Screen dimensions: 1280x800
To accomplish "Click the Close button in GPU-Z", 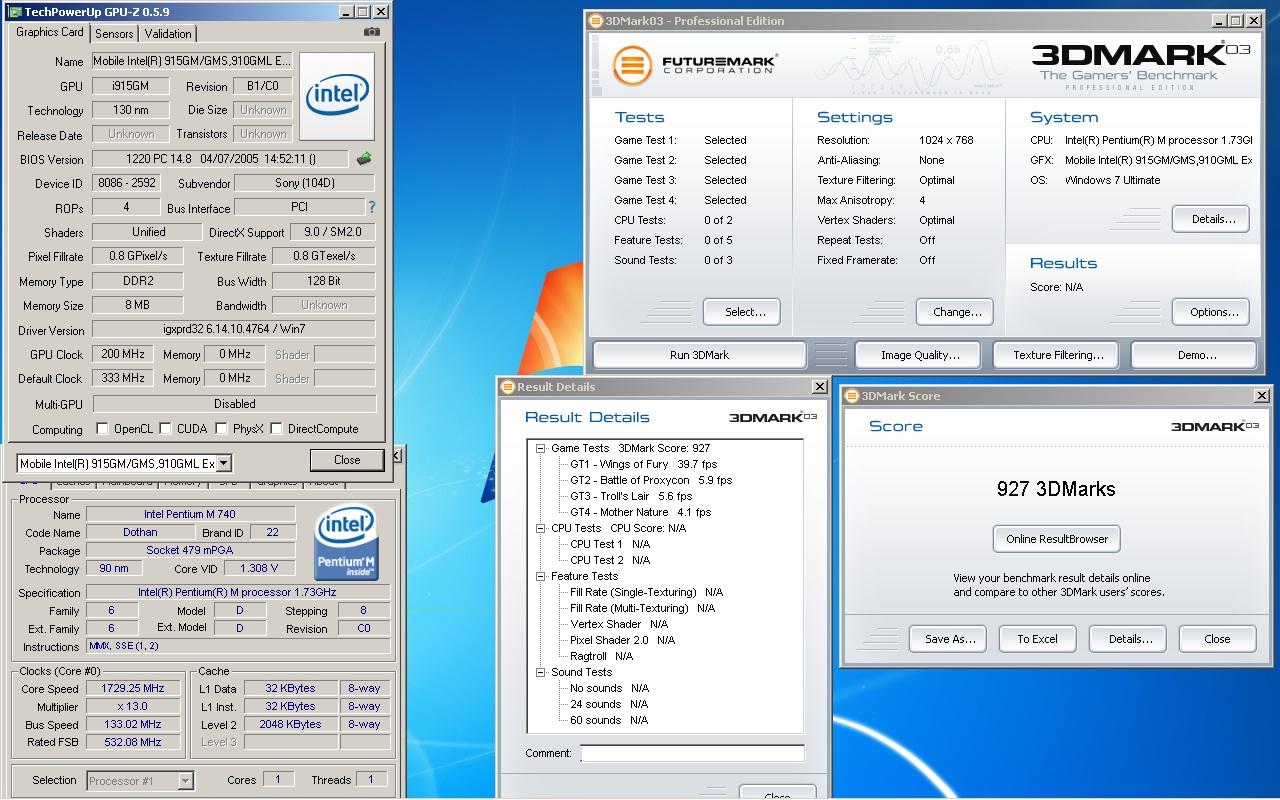I will click(x=347, y=460).
